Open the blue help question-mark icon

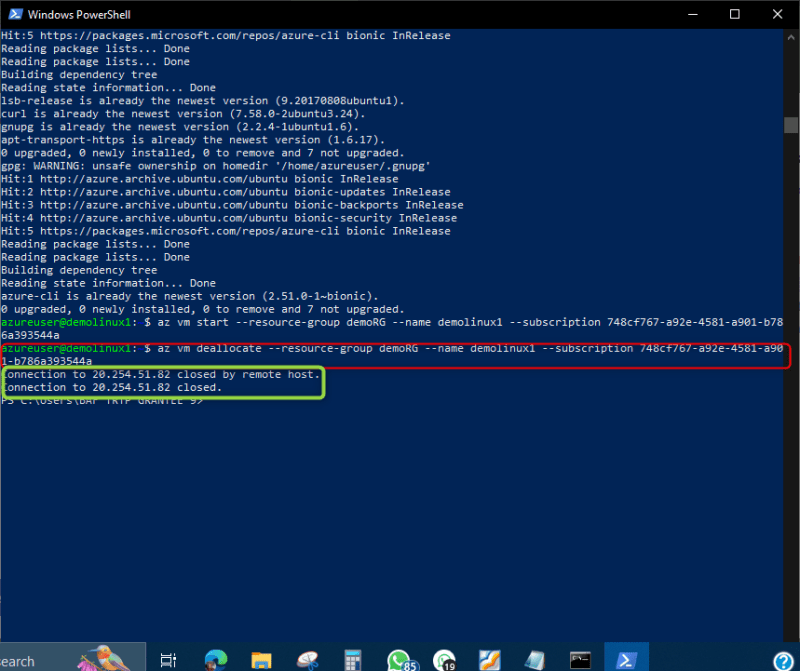pyautogui.click(x=783, y=661)
